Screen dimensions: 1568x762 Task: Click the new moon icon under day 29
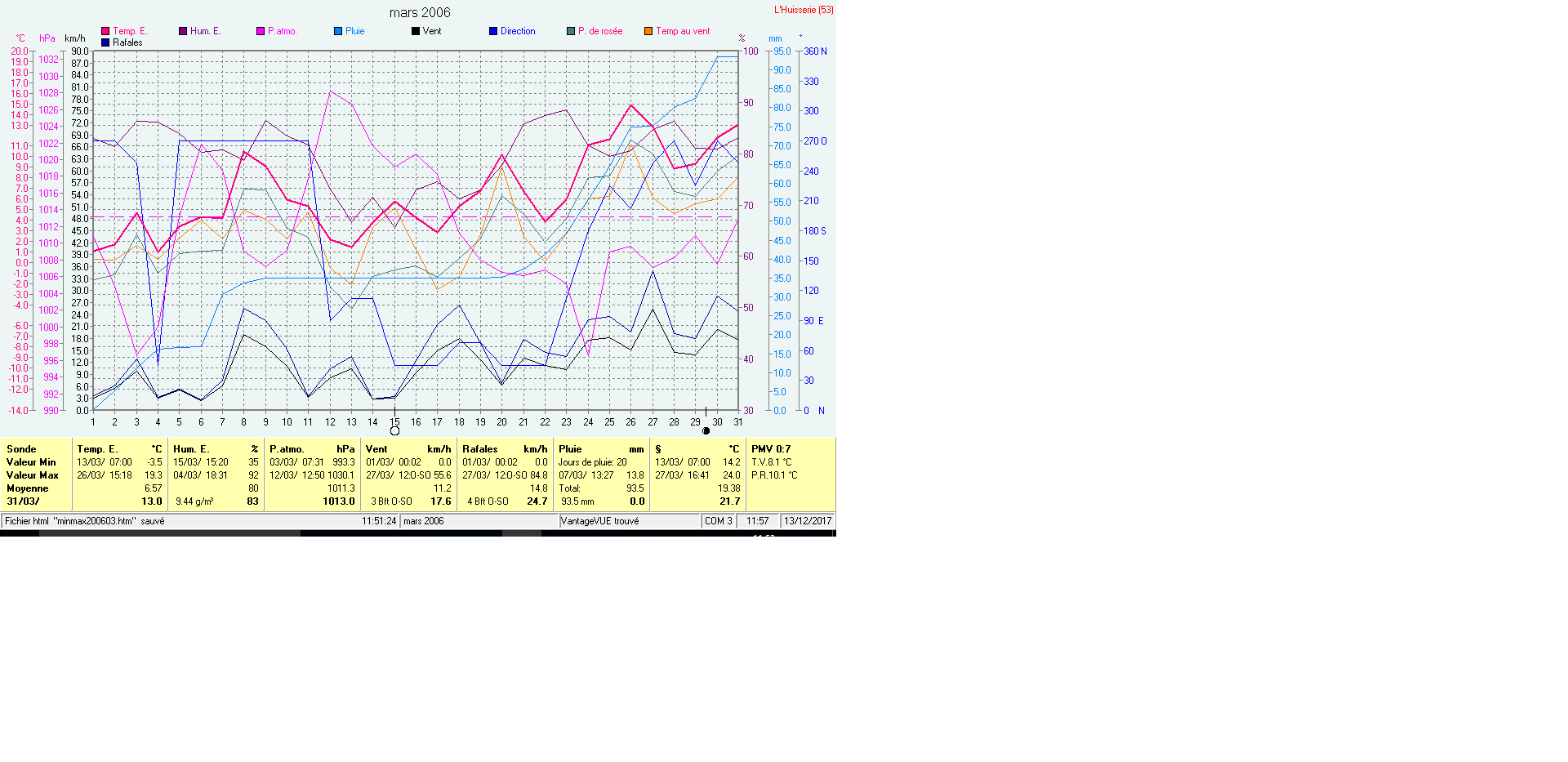(706, 430)
